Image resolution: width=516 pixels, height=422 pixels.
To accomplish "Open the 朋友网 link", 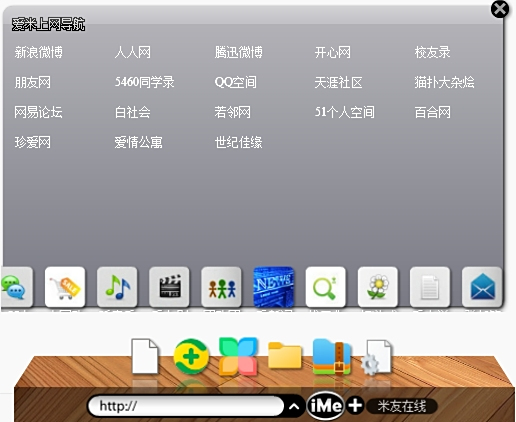I will pos(33,82).
